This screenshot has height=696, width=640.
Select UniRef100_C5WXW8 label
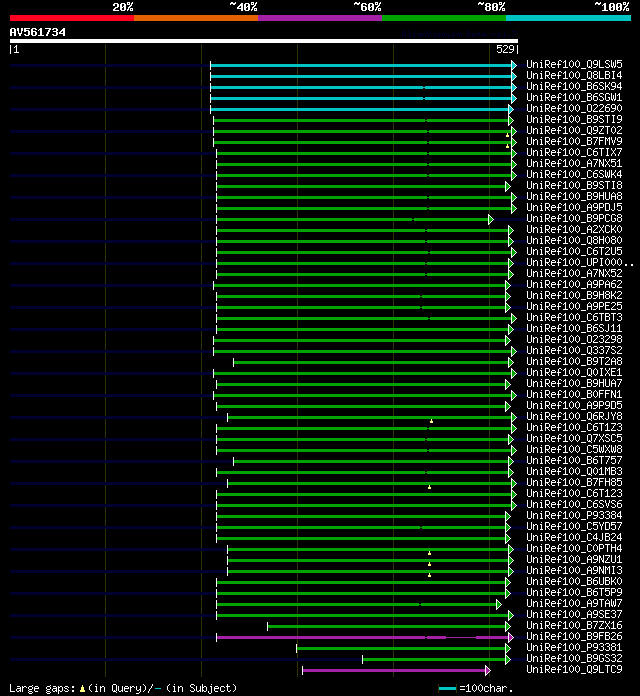tap(574, 449)
